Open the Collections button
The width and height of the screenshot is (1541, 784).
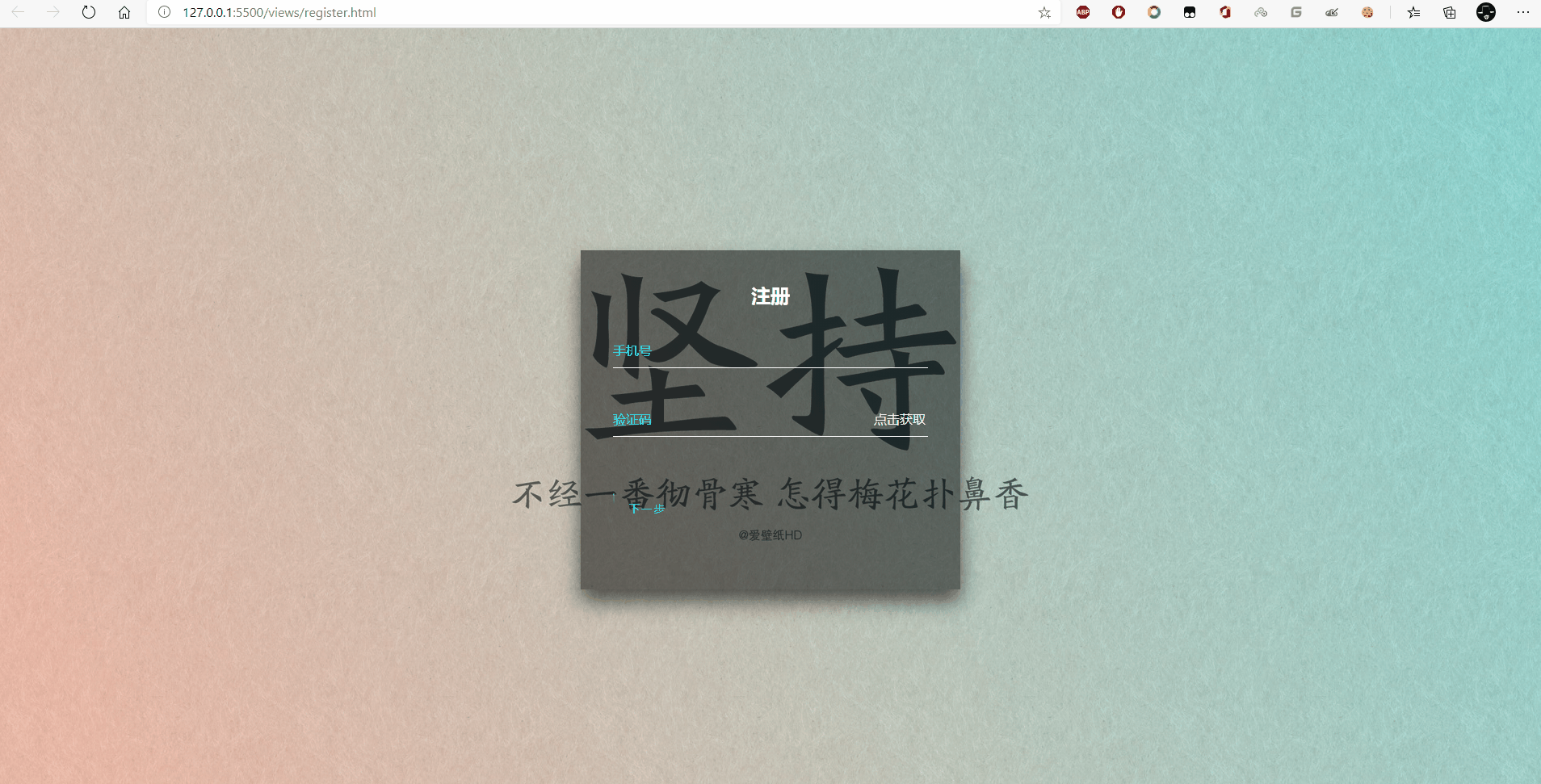pos(1450,12)
